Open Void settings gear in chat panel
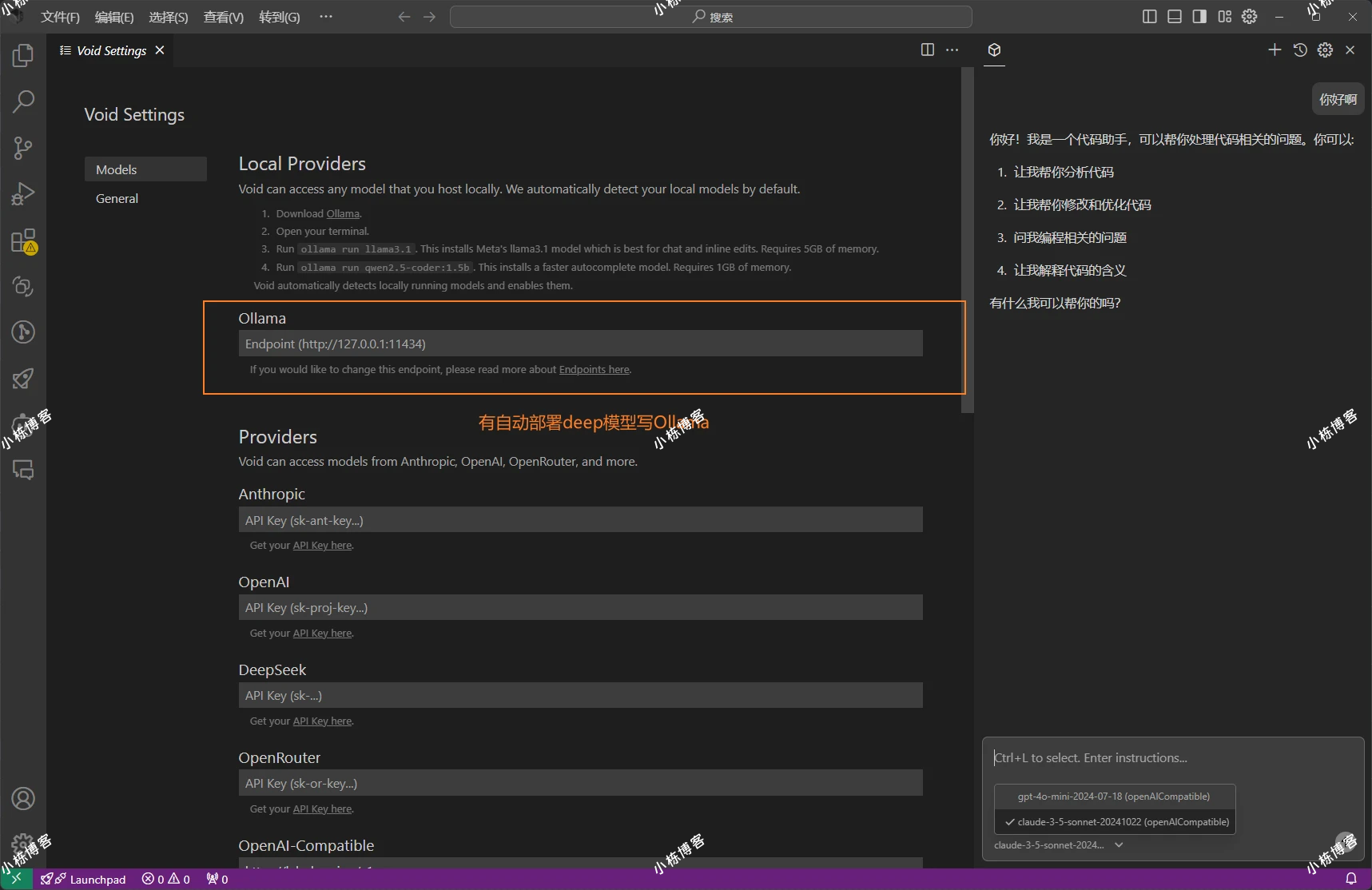The image size is (1372, 890). (x=1325, y=50)
